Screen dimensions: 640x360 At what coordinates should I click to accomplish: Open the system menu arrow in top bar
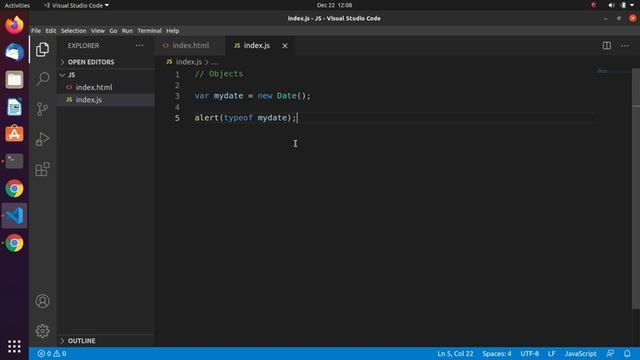pos(632,5)
